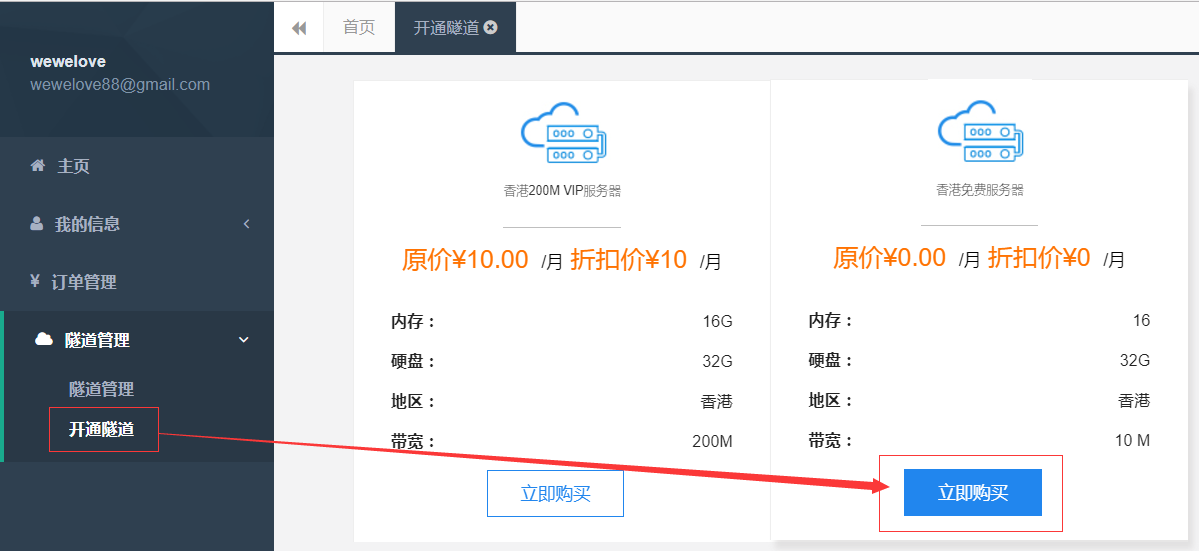
Task: Click 立即购买 for the VIP server
Action: 555,493
